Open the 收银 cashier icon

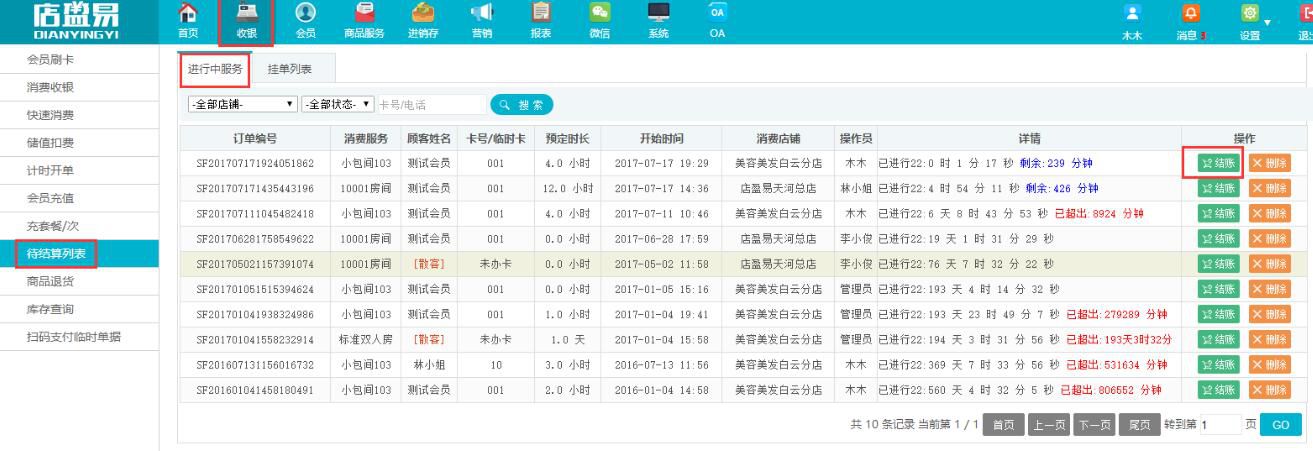coord(245,14)
